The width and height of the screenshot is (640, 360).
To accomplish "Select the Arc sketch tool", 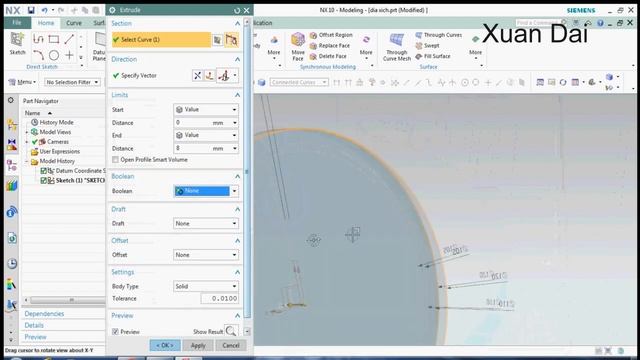I will (38, 55).
